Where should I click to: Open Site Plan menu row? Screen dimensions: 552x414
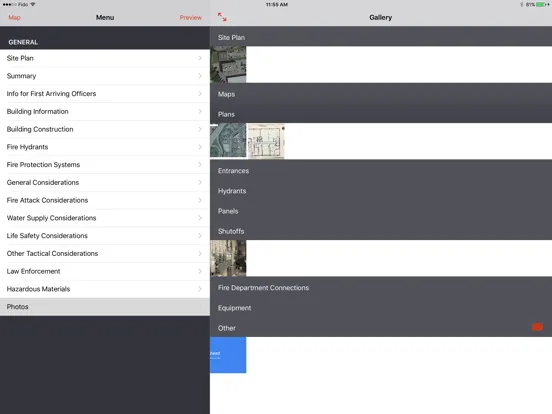point(105,58)
